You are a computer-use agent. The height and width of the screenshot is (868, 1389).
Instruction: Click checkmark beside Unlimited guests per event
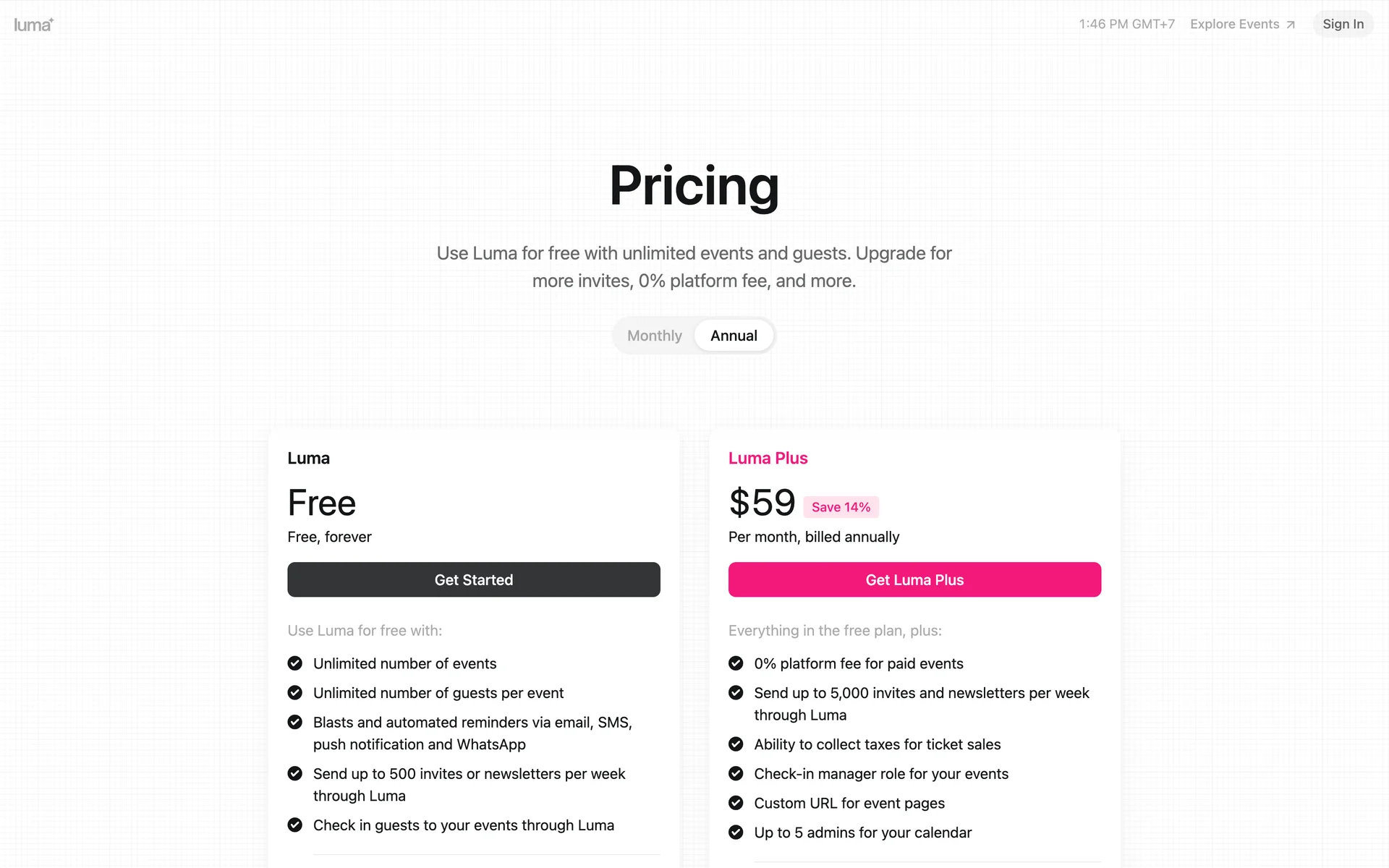(x=295, y=693)
